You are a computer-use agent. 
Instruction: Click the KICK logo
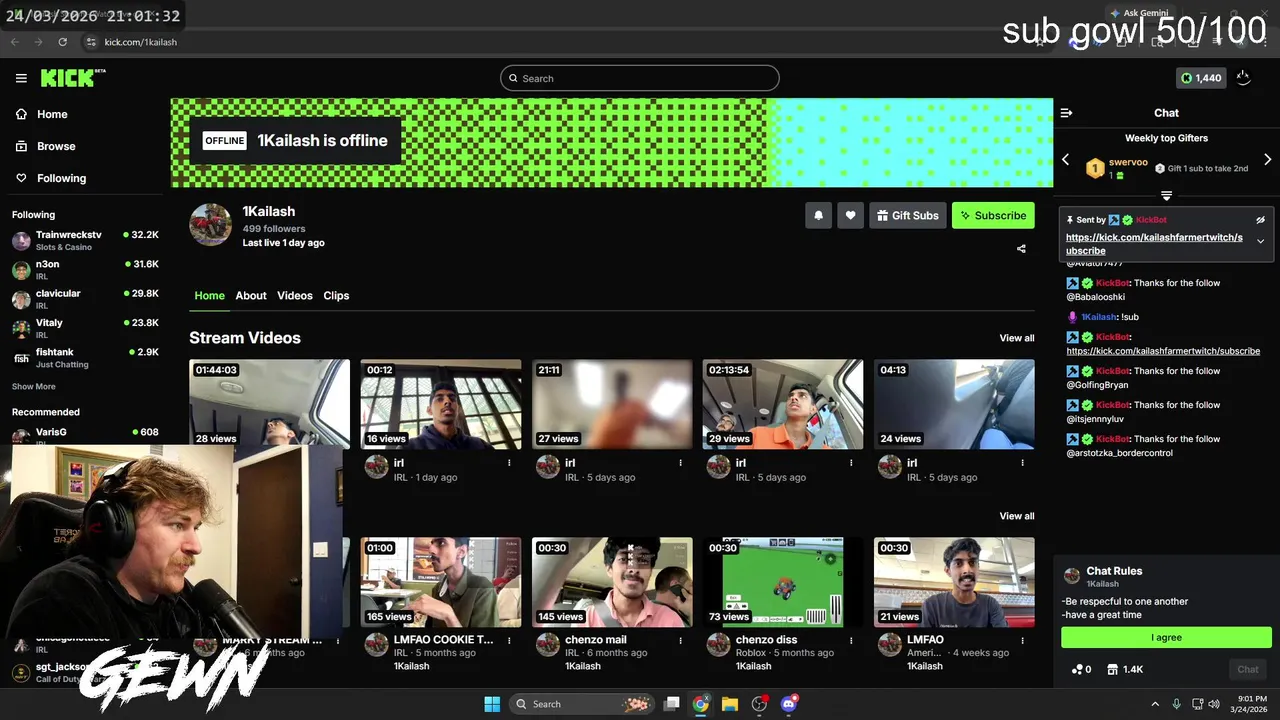tap(73, 78)
